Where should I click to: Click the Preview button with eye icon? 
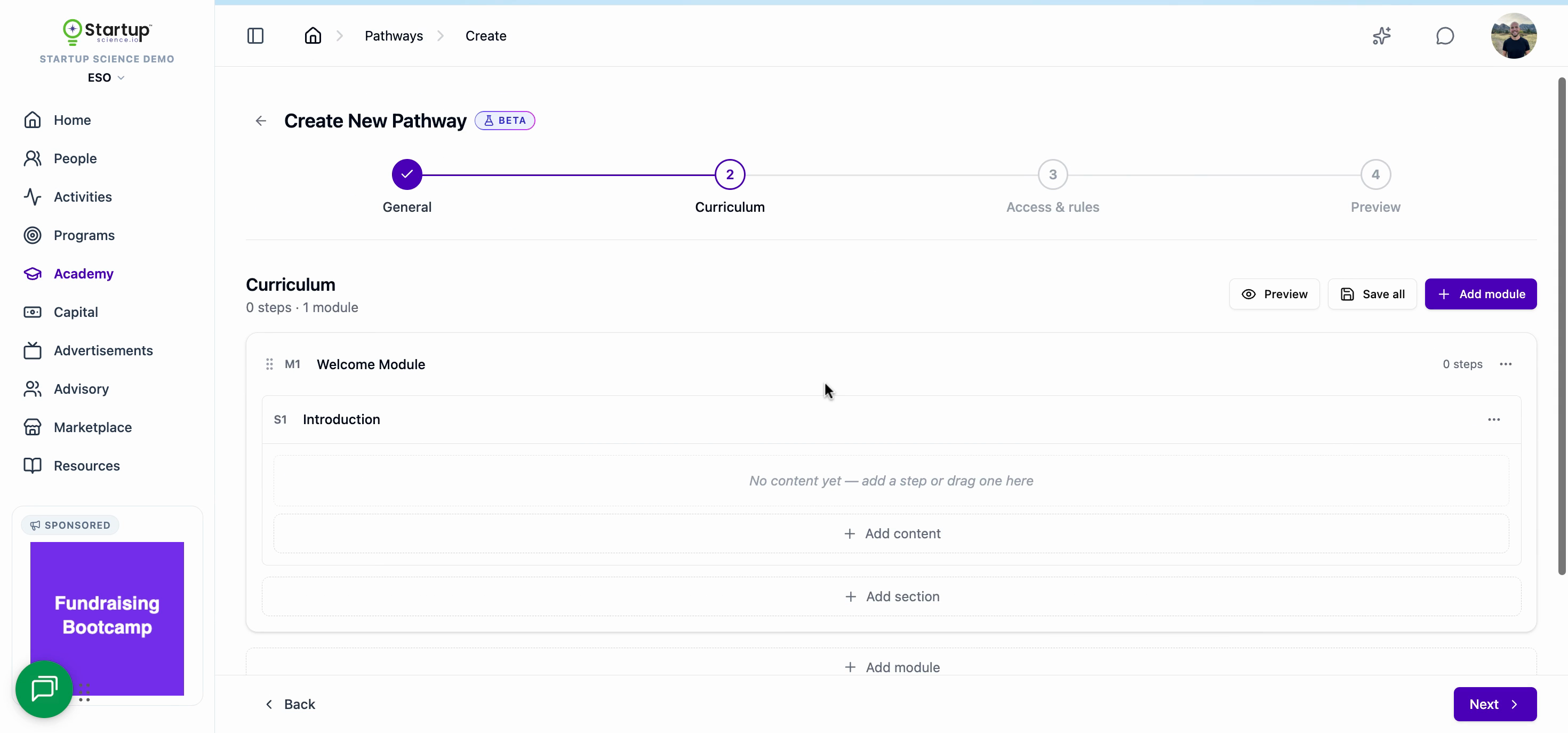(x=1274, y=294)
